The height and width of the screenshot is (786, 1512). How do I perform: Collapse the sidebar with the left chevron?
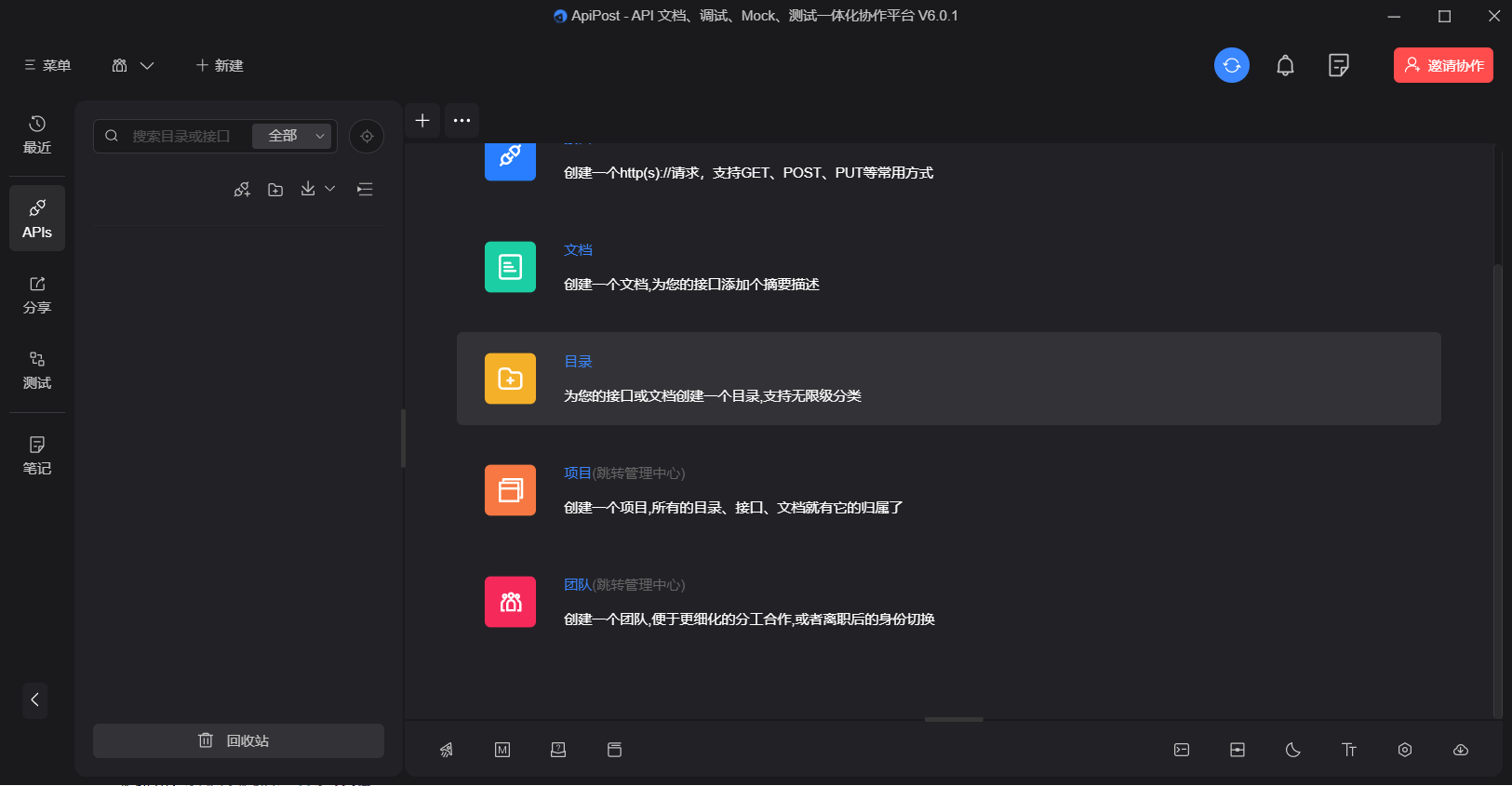pos(35,699)
